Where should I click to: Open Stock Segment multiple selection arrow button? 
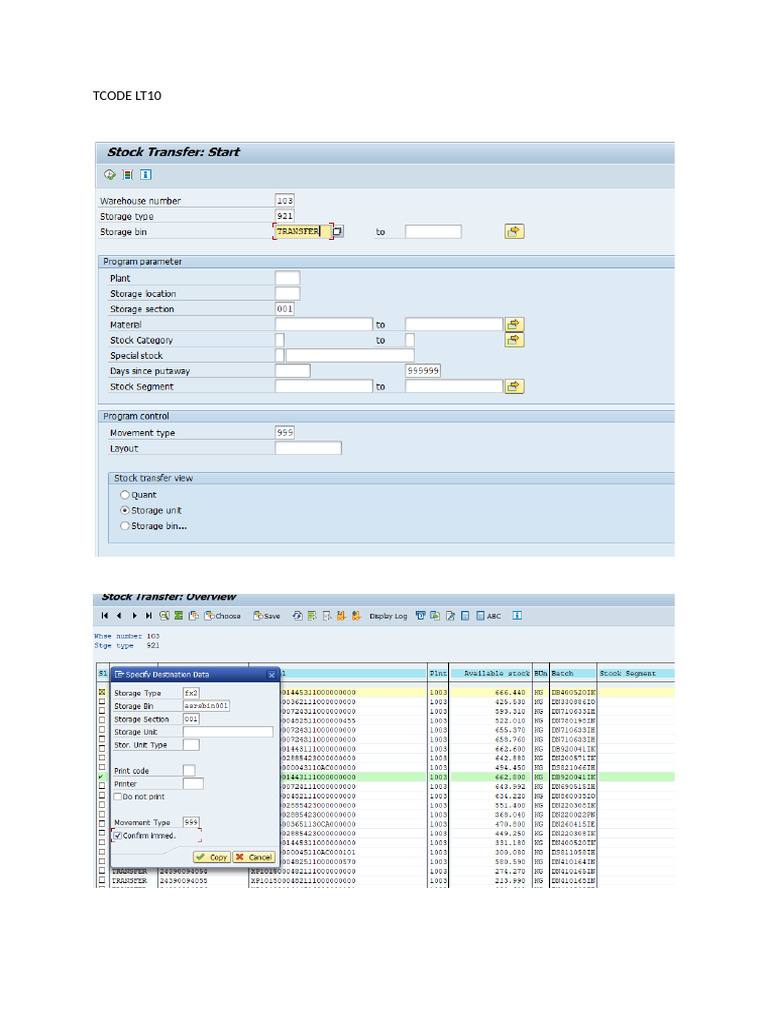(x=515, y=386)
